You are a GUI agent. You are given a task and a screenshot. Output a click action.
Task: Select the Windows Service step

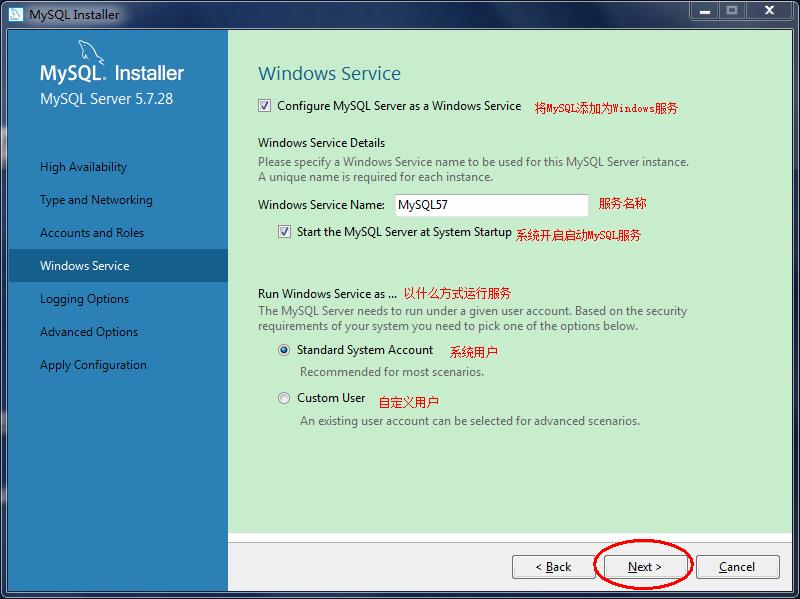click(x=118, y=266)
